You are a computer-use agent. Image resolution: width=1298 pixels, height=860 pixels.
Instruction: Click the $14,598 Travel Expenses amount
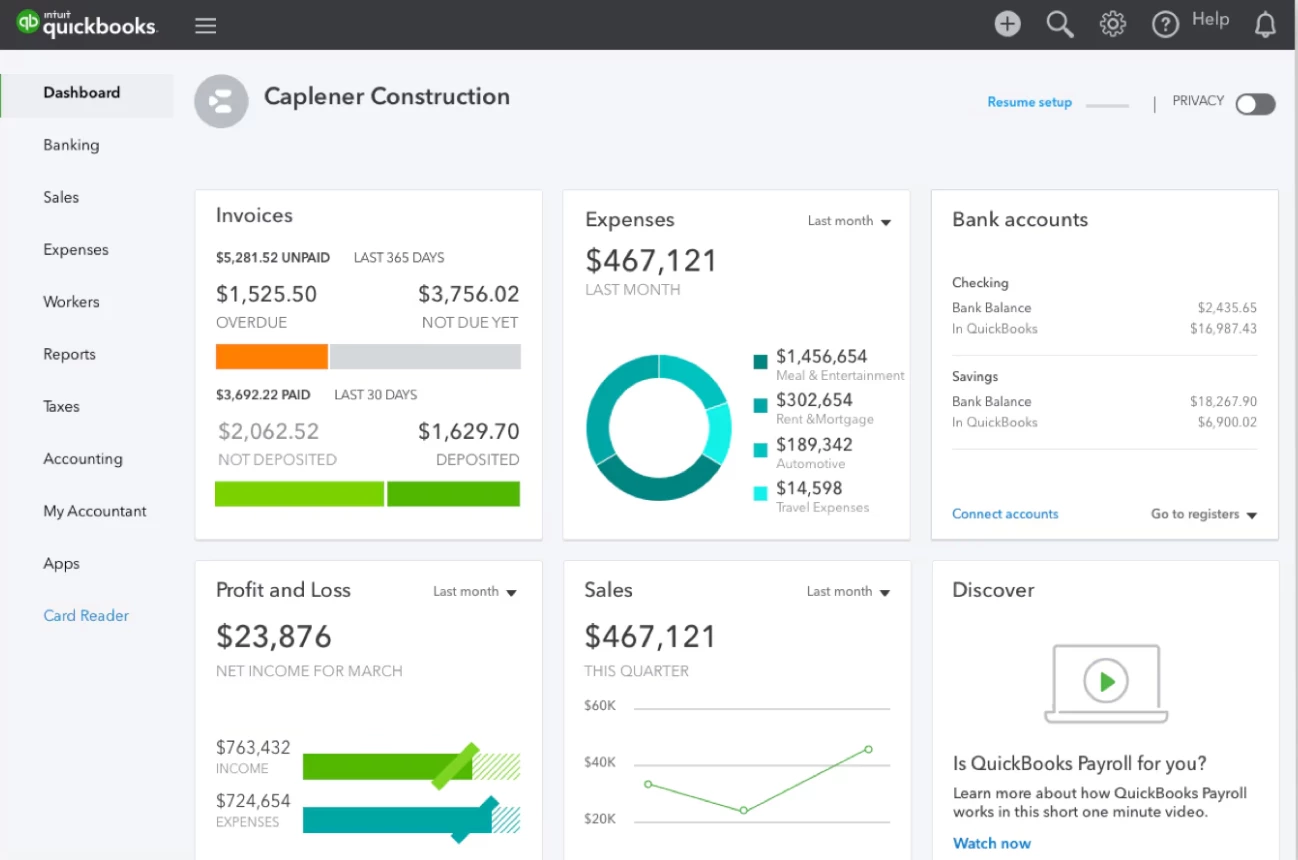tap(809, 489)
